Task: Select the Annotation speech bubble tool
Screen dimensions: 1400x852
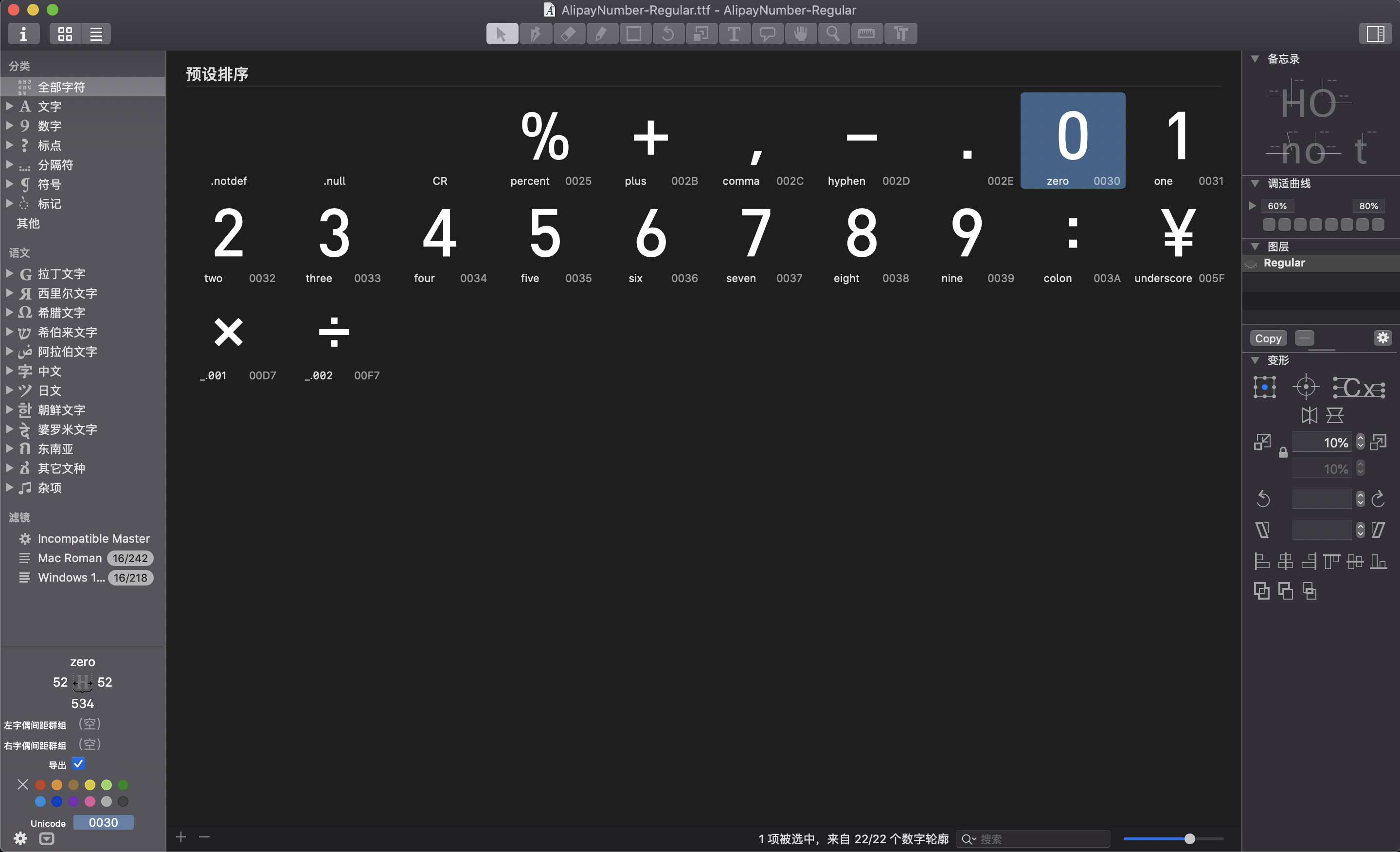Action: tap(767, 34)
